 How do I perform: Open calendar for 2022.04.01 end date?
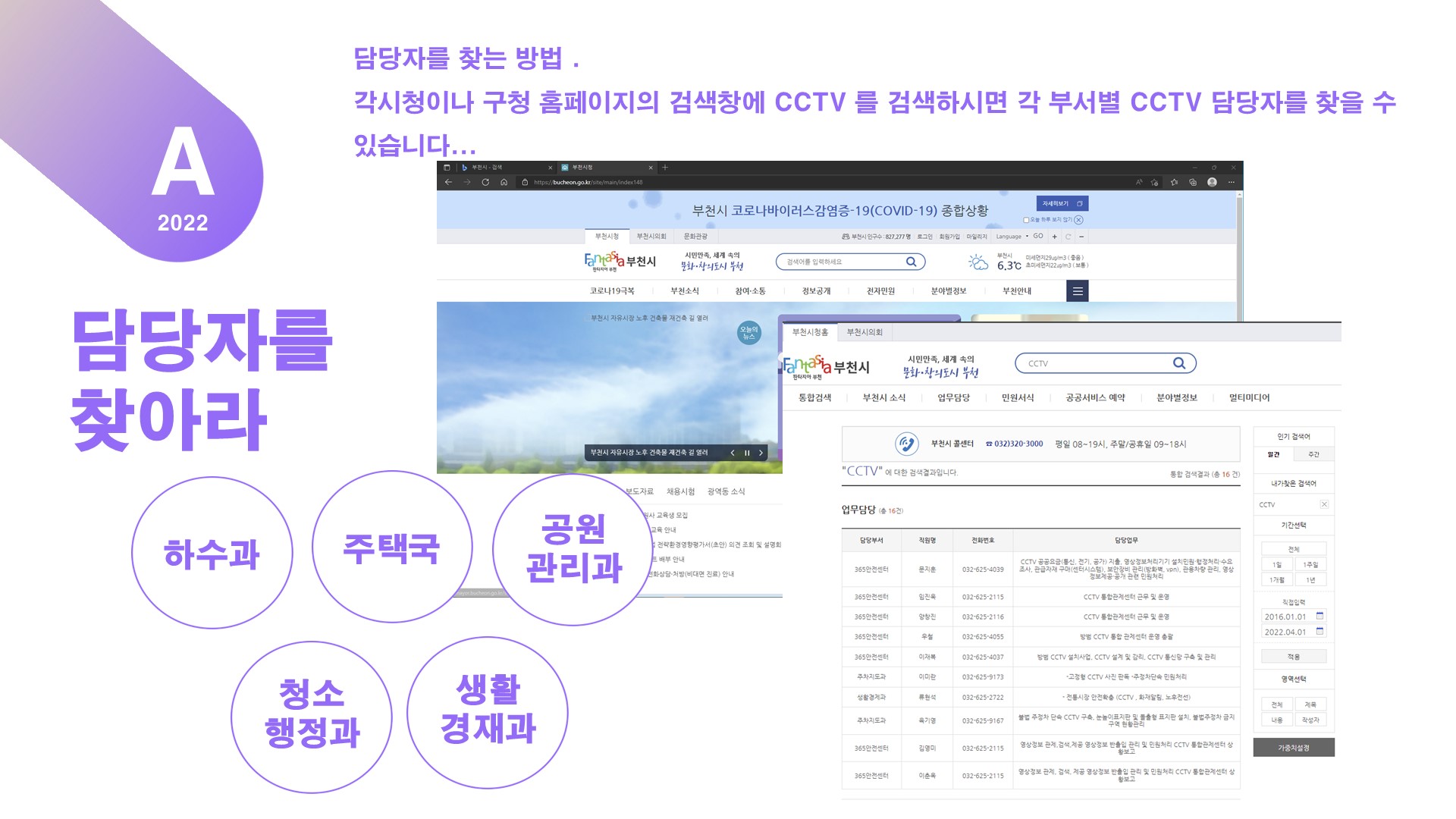1319,631
